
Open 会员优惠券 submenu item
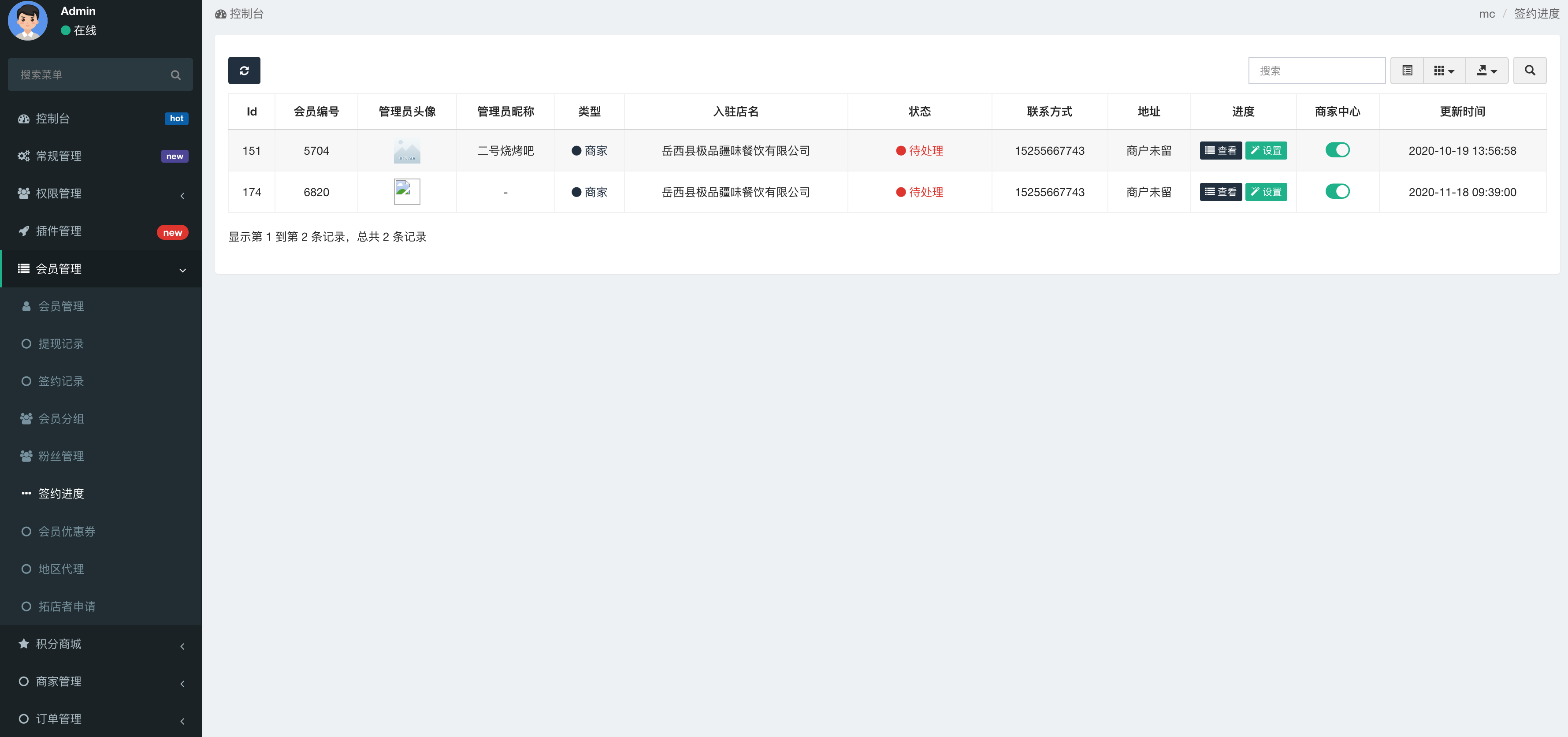point(100,531)
